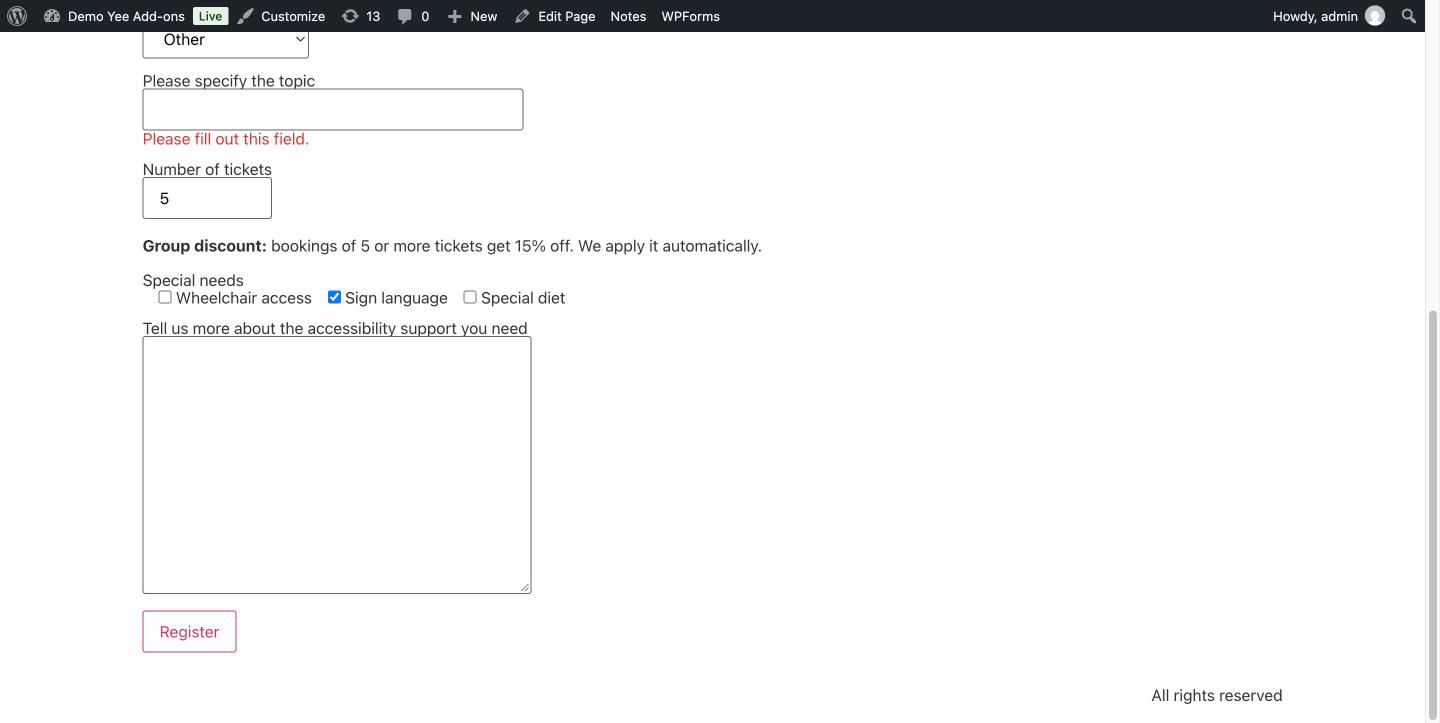The height and width of the screenshot is (723, 1440).
Task: Click the Please fill out this field error
Action: pyautogui.click(x=226, y=139)
